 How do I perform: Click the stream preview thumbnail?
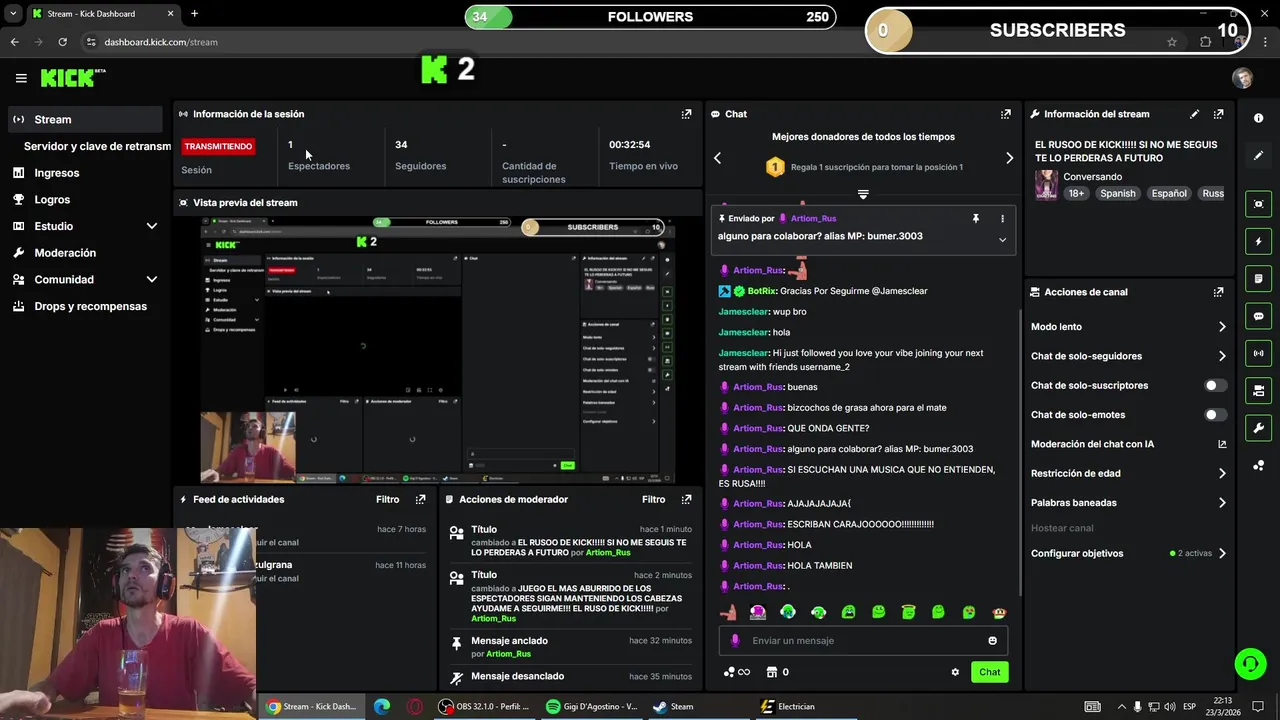pyautogui.click(x=438, y=350)
